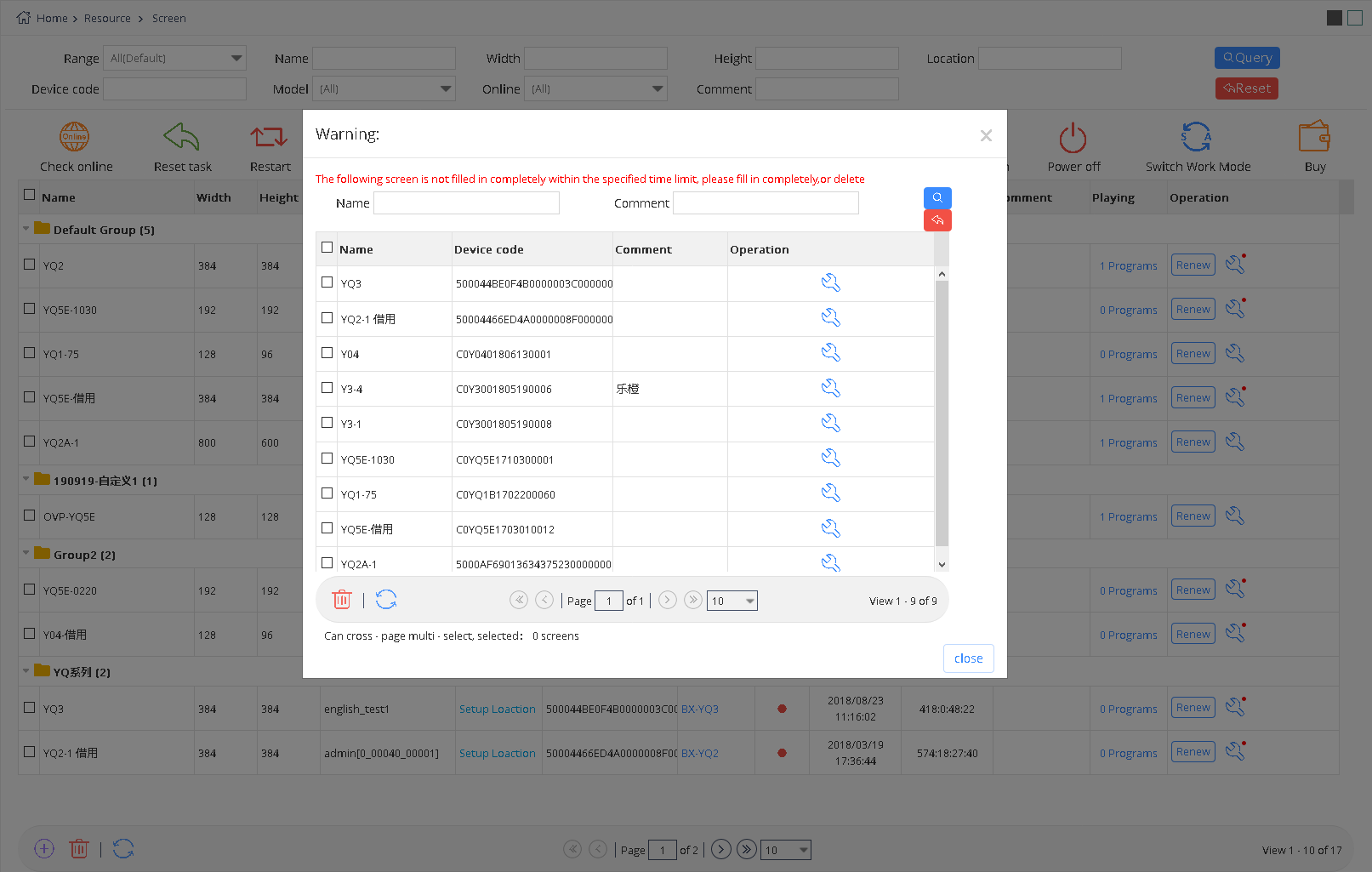Image resolution: width=1372 pixels, height=872 pixels.
Task: Click the red reset icon in warning dialog
Action: pyautogui.click(x=937, y=220)
